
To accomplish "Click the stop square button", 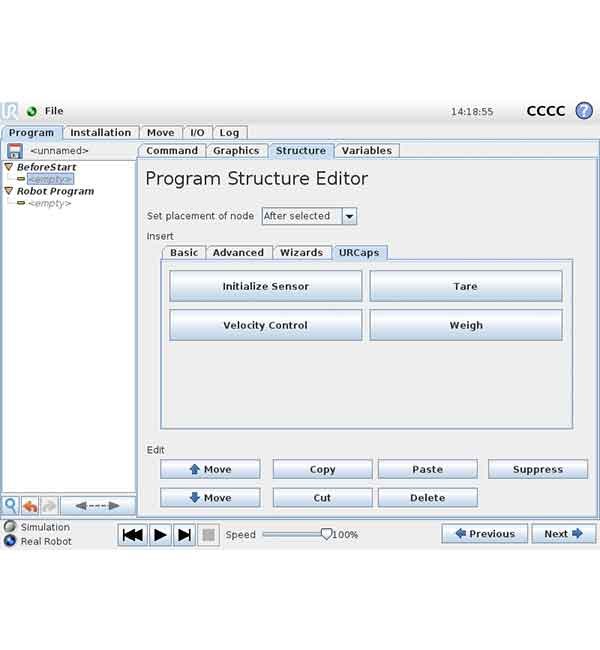I will click(208, 535).
